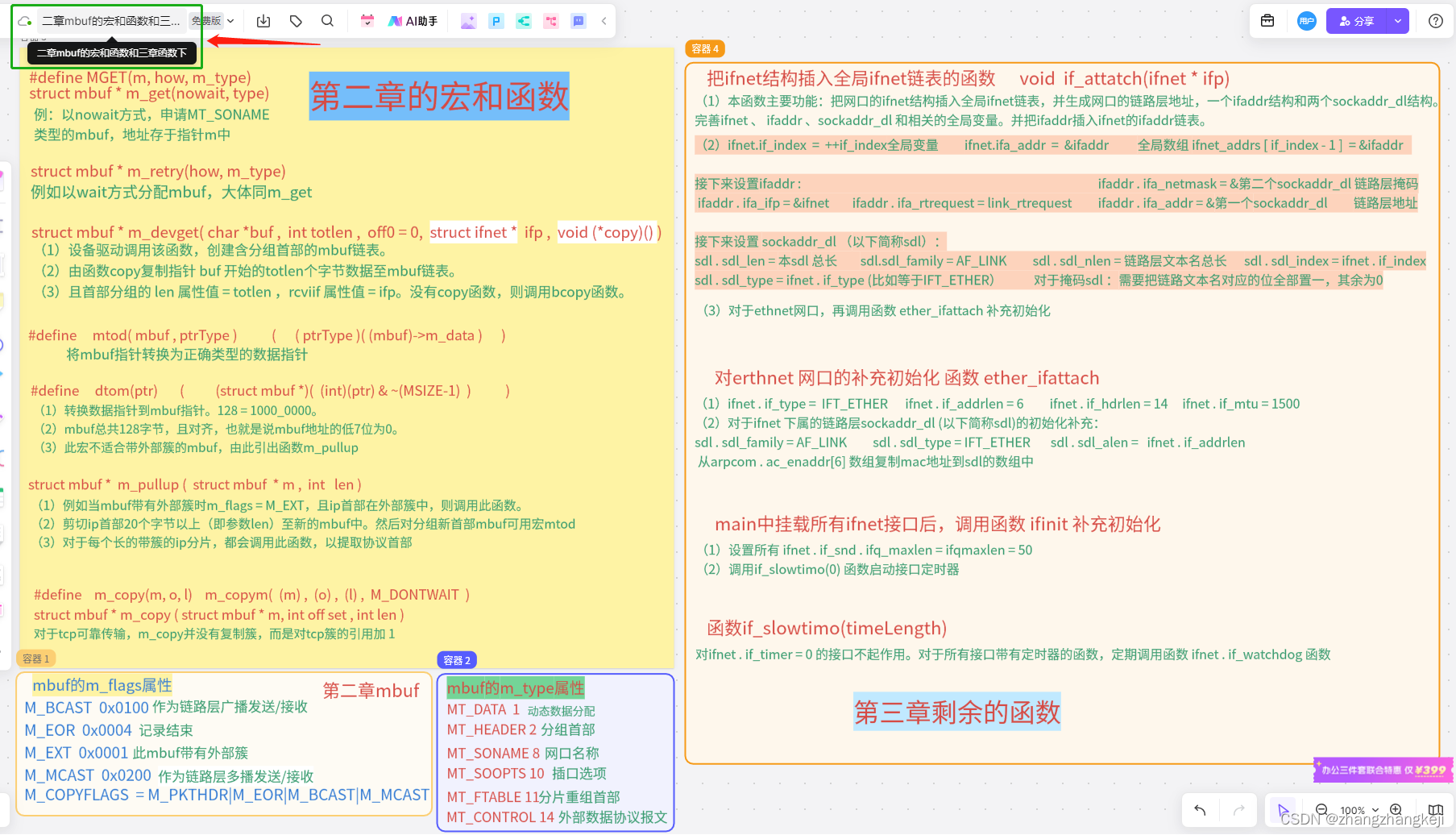Image resolution: width=1456 pixels, height=835 pixels.
Task: Click the M_EOR 0x0004 记录结束 line
Action: click(x=109, y=730)
